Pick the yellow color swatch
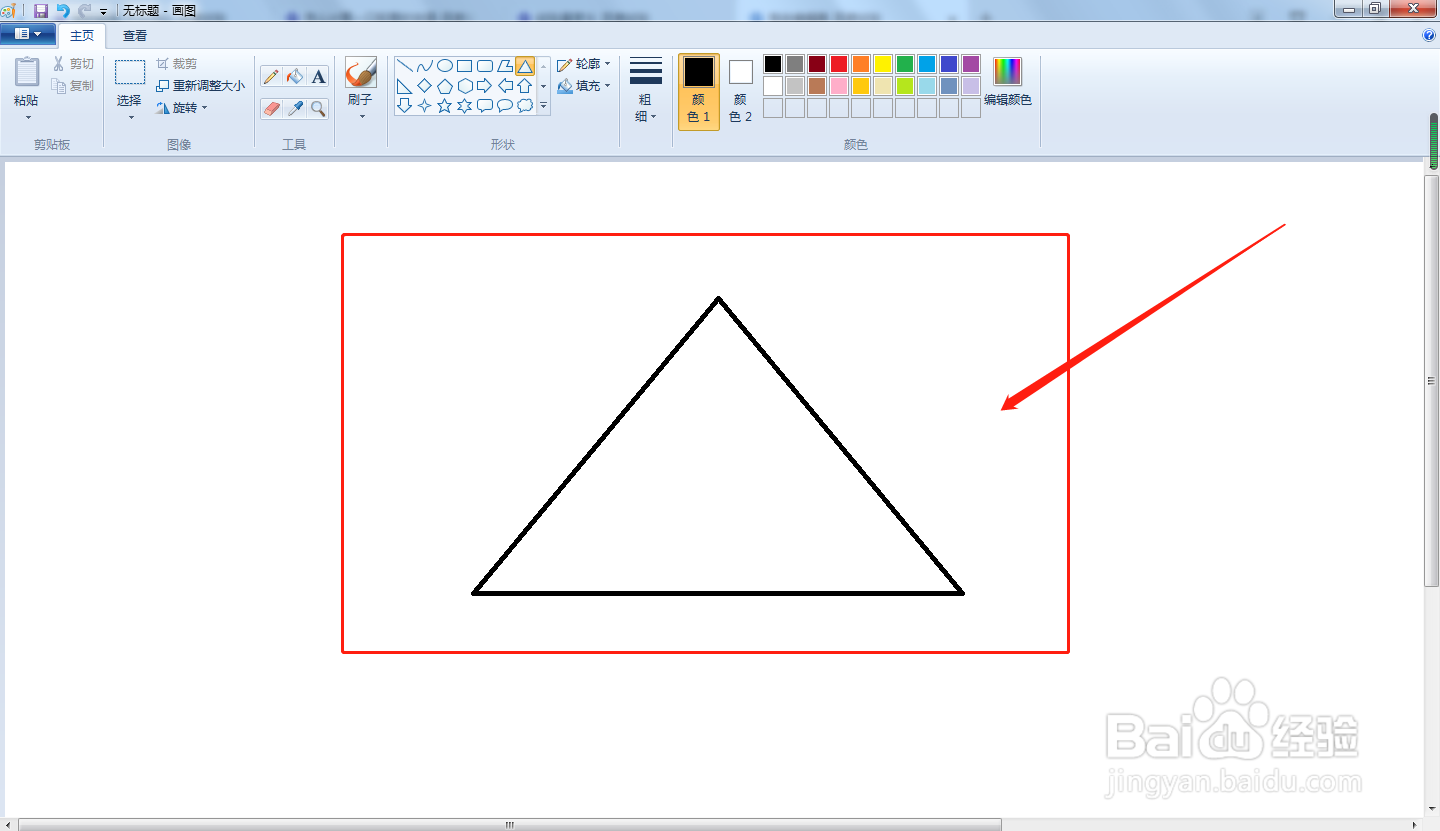Viewport: 1440px width, 831px height. [883, 64]
